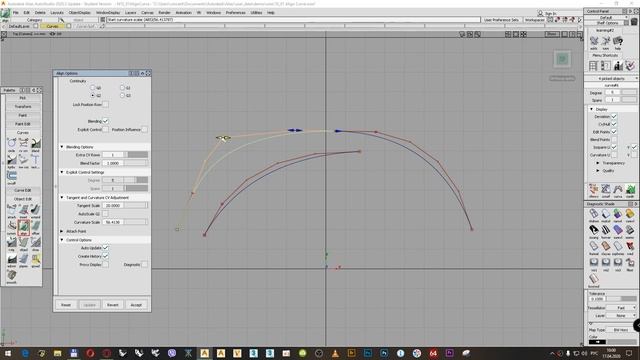The image size is (640, 360).
Task: Click the trash can icon in Control Panel
Action: (634, 22)
